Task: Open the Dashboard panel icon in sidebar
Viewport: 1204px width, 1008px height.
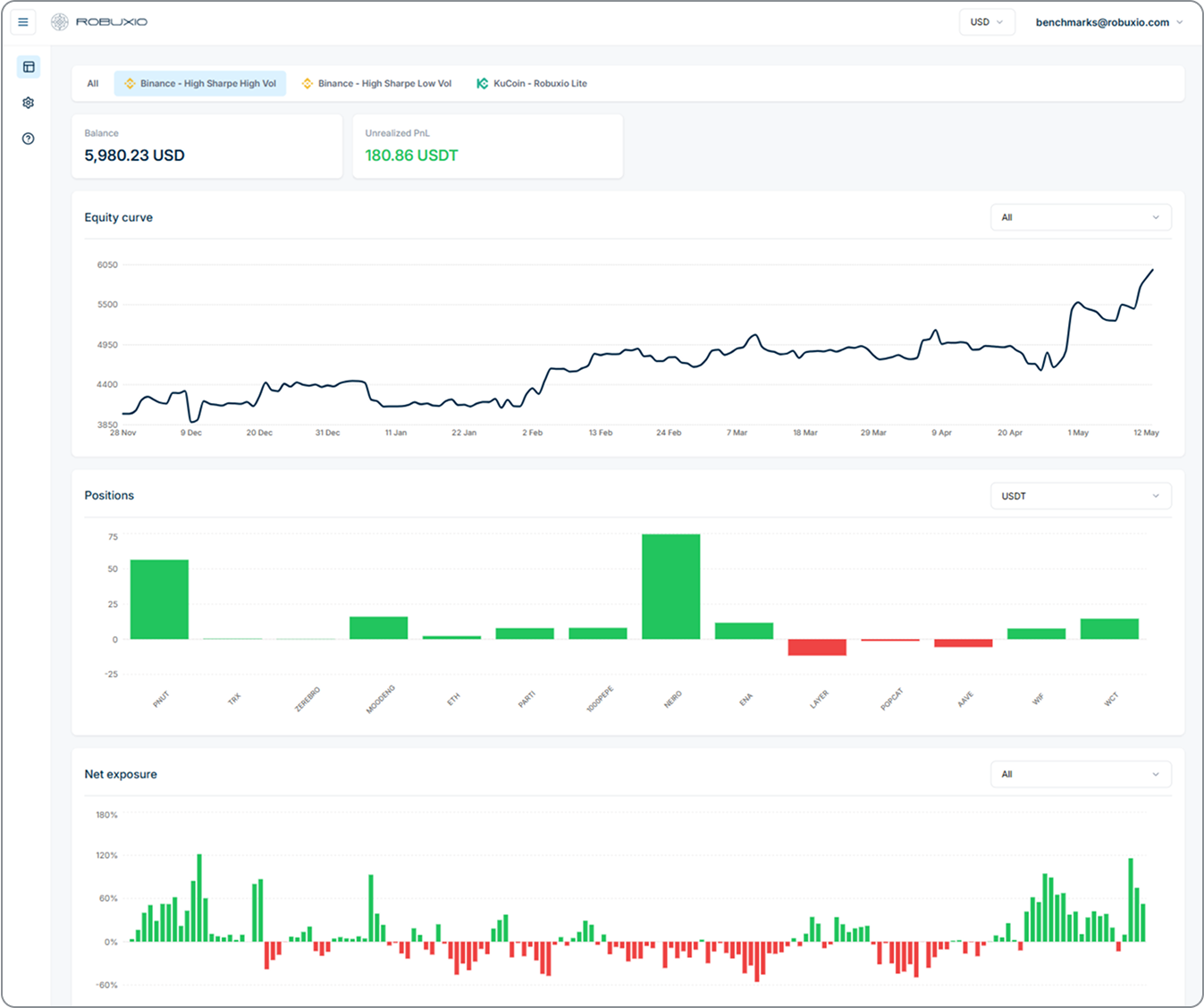Action: pyautogui.click(x=28, y=66)
